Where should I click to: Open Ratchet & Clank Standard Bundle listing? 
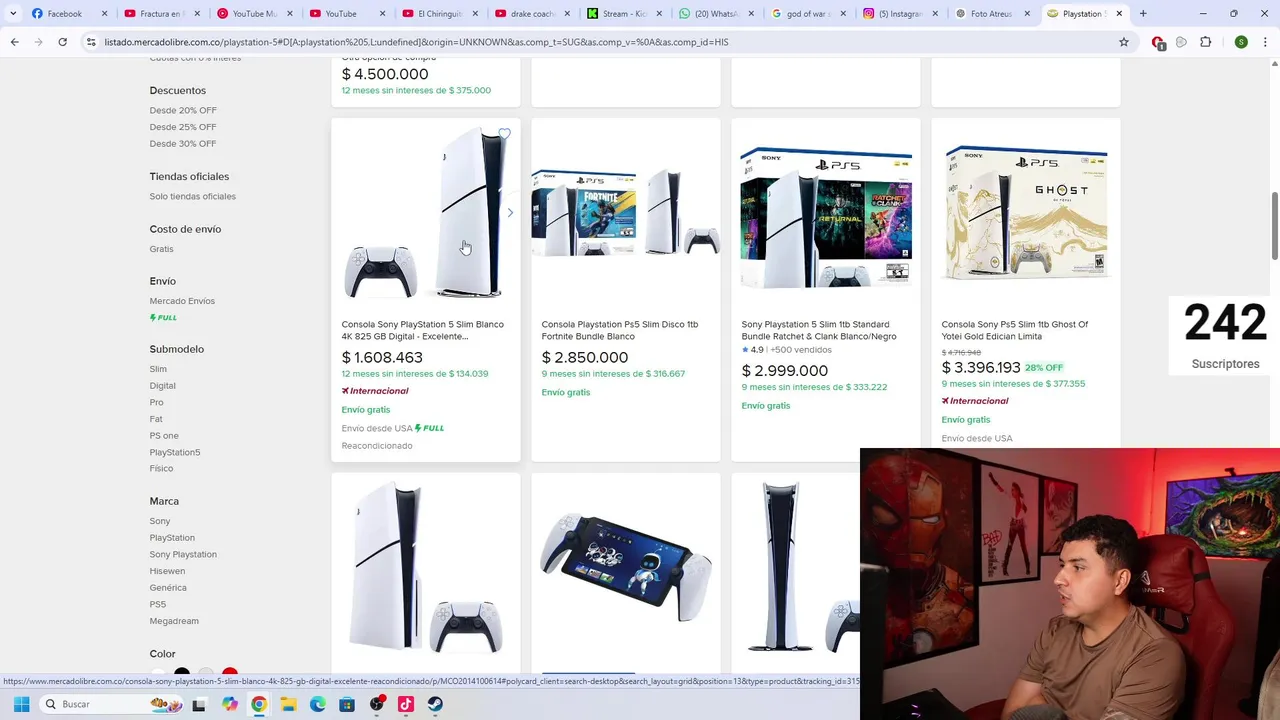pyautogui.click(x=819, y=330)
